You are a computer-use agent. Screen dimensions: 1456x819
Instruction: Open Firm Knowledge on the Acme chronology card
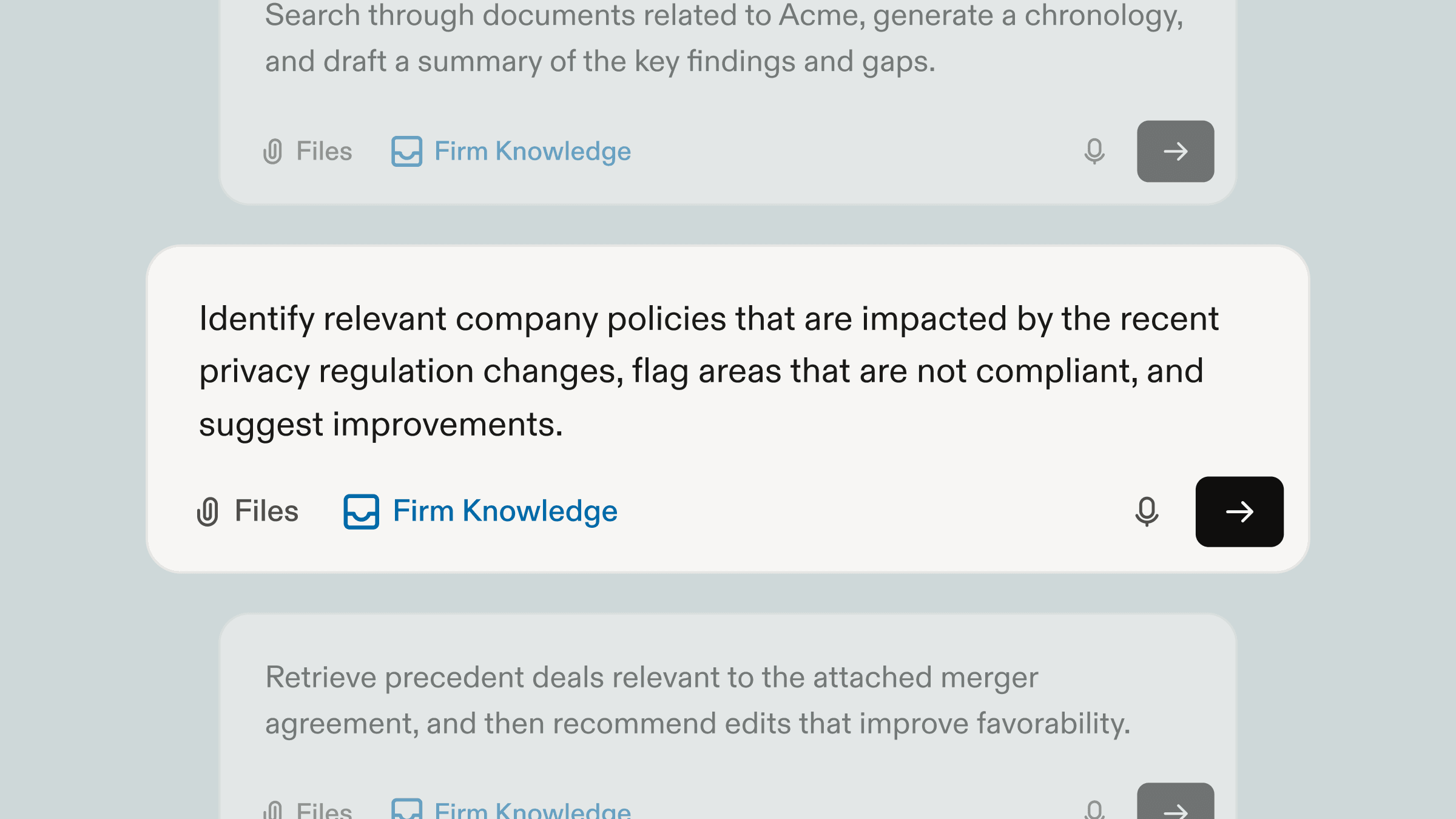(x=532, y=151)
